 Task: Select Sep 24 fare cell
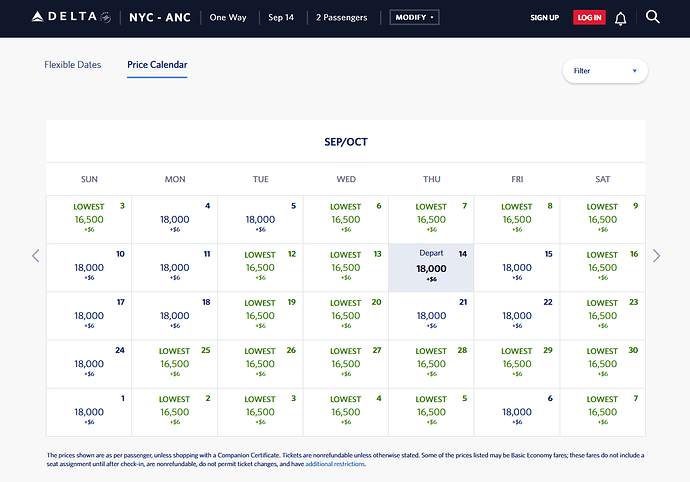[89, 364]
